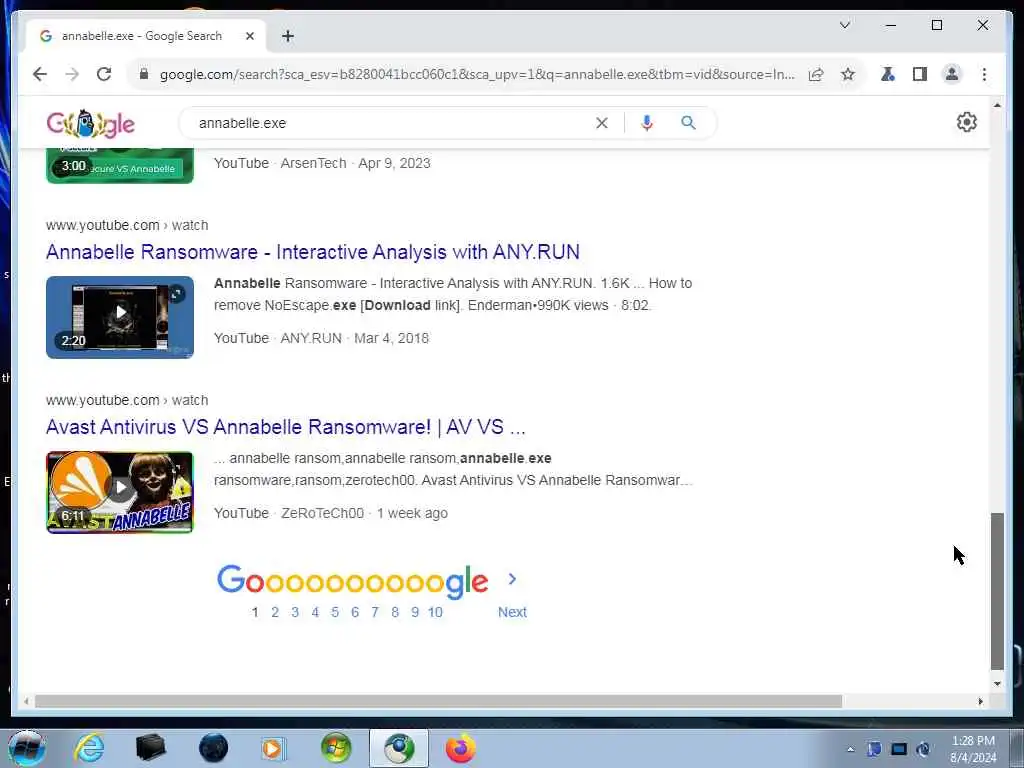Submit search with magnifier icon
Screen dimensions: 1024x768
coord(688,123)
